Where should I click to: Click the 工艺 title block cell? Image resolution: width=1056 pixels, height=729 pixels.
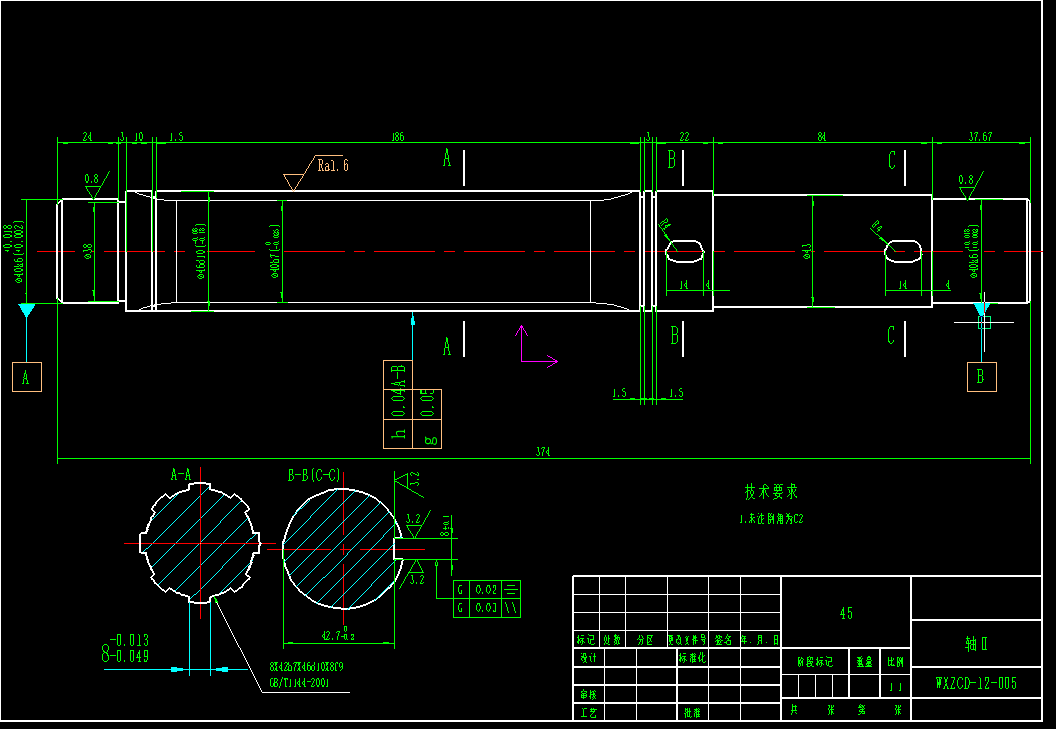[x=589, y=711]
